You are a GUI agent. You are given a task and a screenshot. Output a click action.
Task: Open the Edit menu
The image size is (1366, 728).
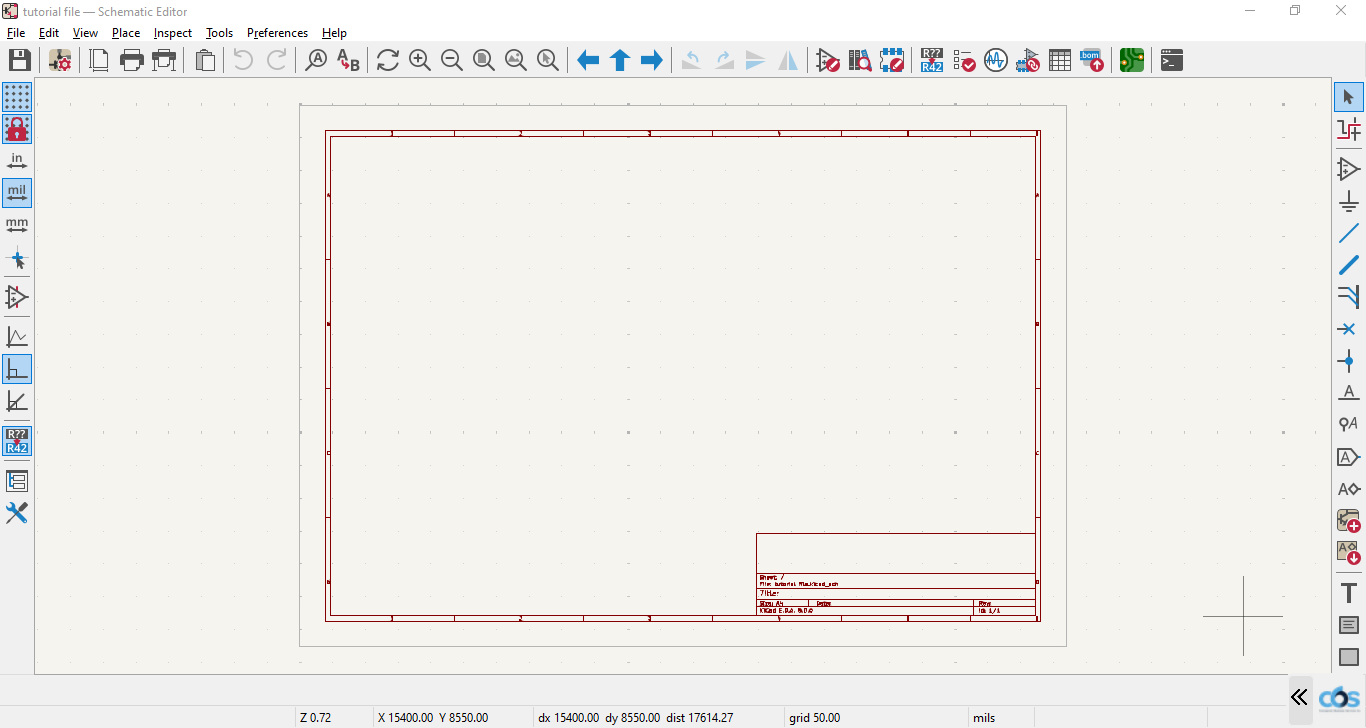coord(49,33)
